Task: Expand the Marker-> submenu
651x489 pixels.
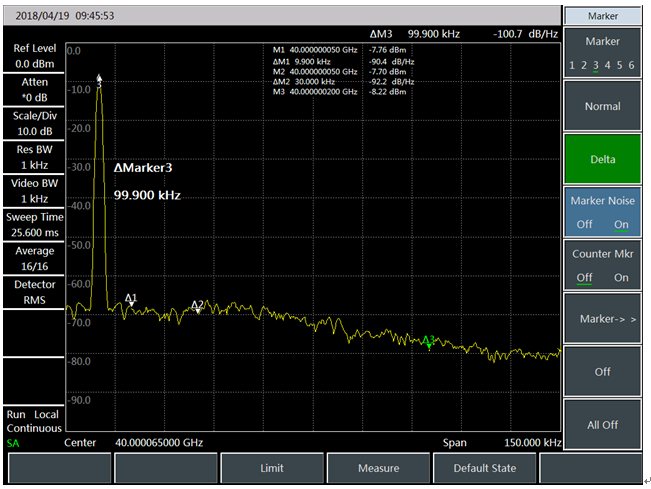Action: coord(602,319)
